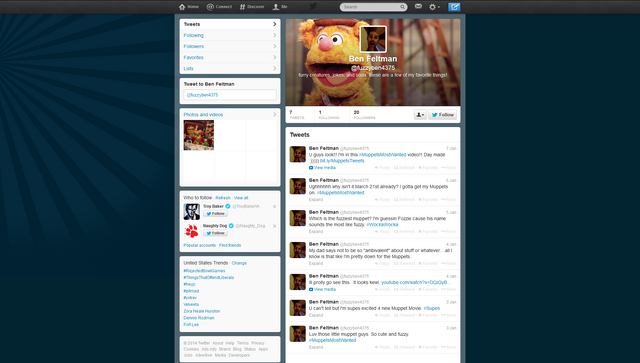Open the Find friends link
This screenshot has width=640, height=363.
pos(230,245)
